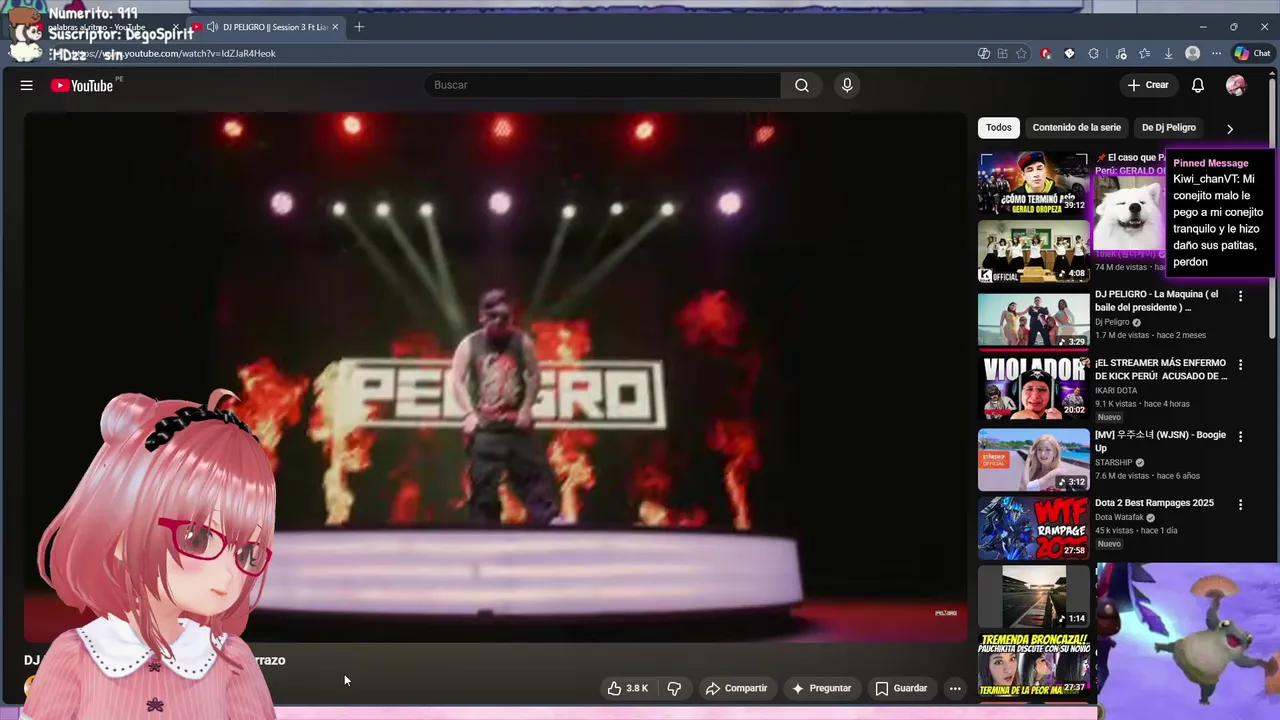This screenshot has height=720, width=1280.
Task: Open the media control music icon
Action: coord(1120,53)
